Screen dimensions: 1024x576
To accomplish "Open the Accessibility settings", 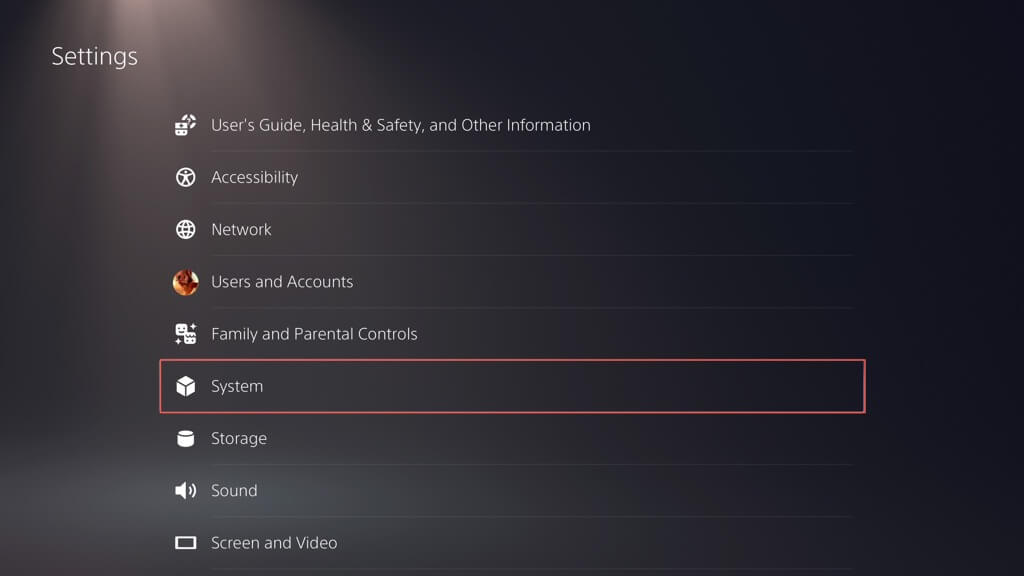I will (x=254, y=177).
